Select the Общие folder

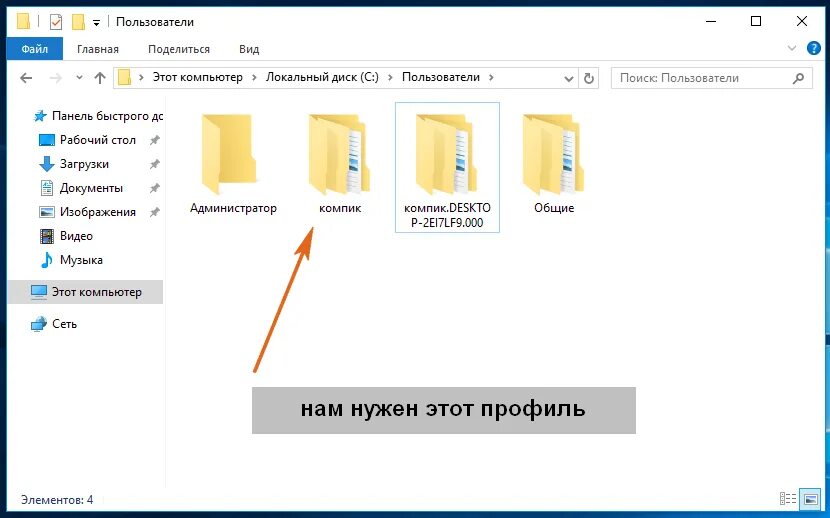[554, 164]
